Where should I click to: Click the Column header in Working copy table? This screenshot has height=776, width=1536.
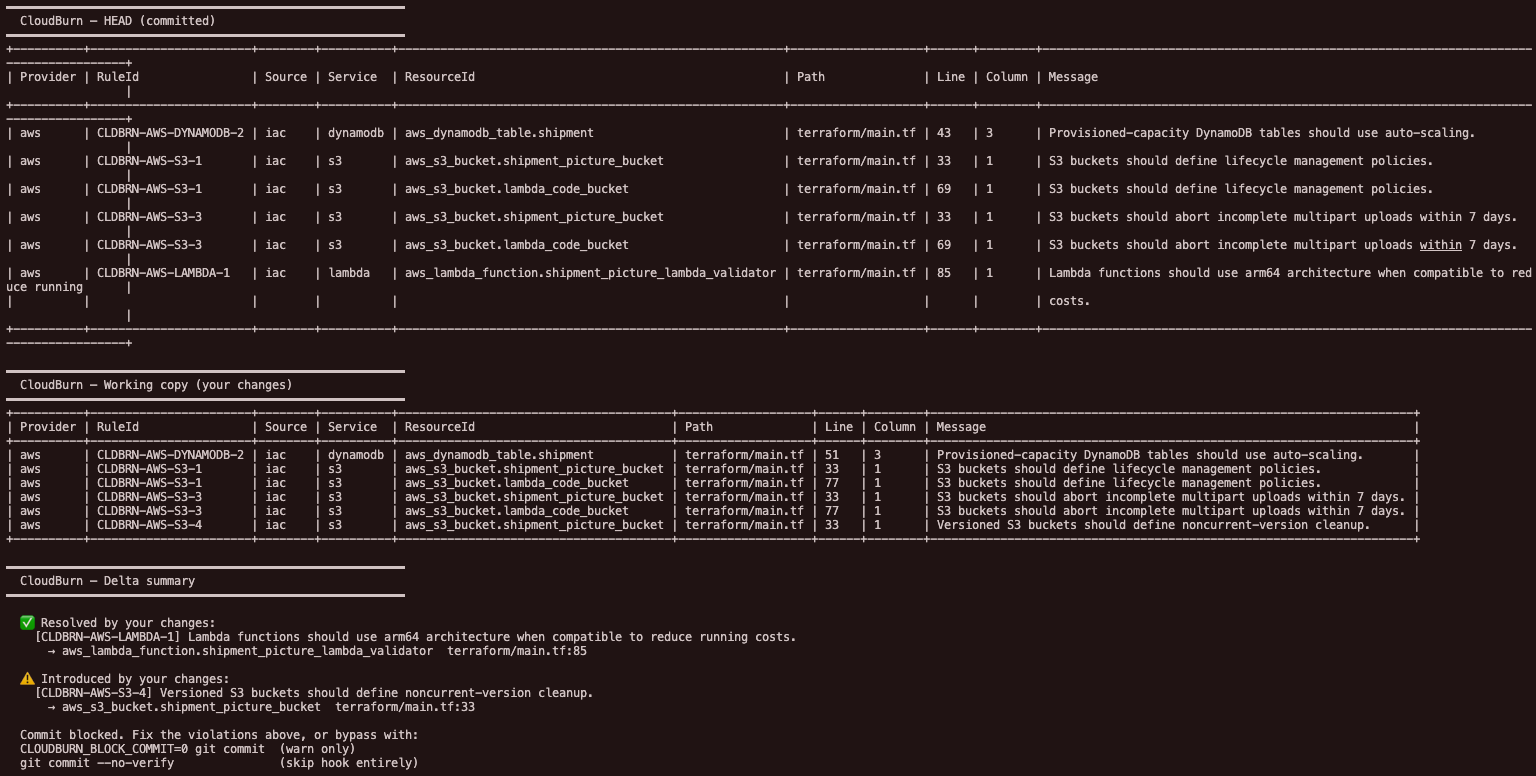895,427
